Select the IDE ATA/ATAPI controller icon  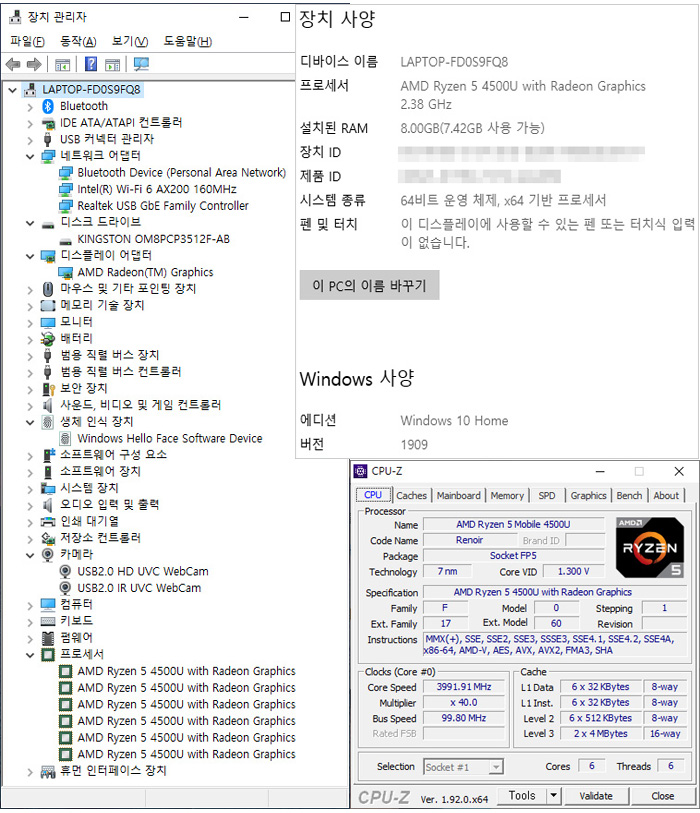(x=48, y=123)
